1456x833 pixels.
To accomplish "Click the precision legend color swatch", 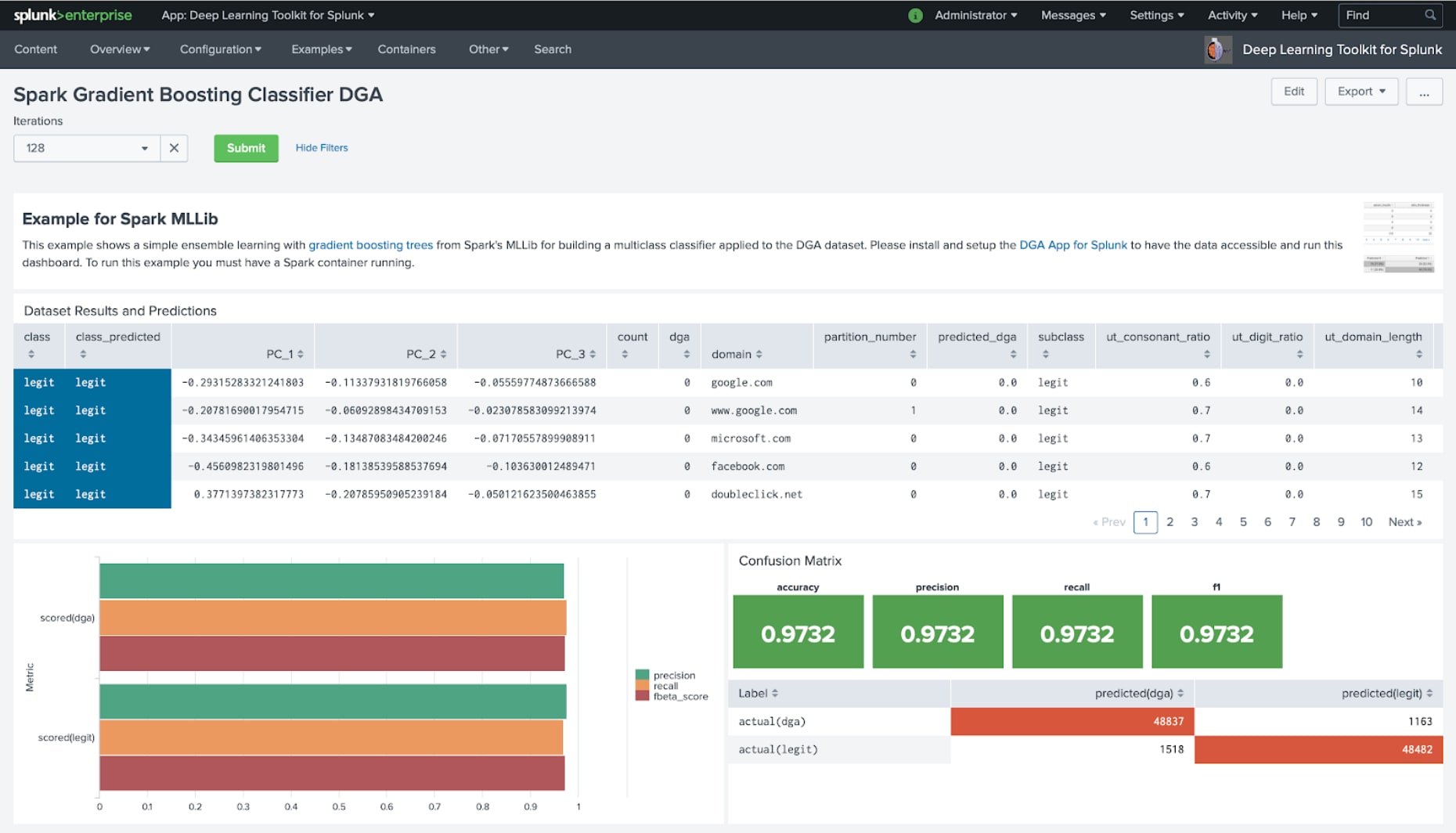I will pos(642,675).
